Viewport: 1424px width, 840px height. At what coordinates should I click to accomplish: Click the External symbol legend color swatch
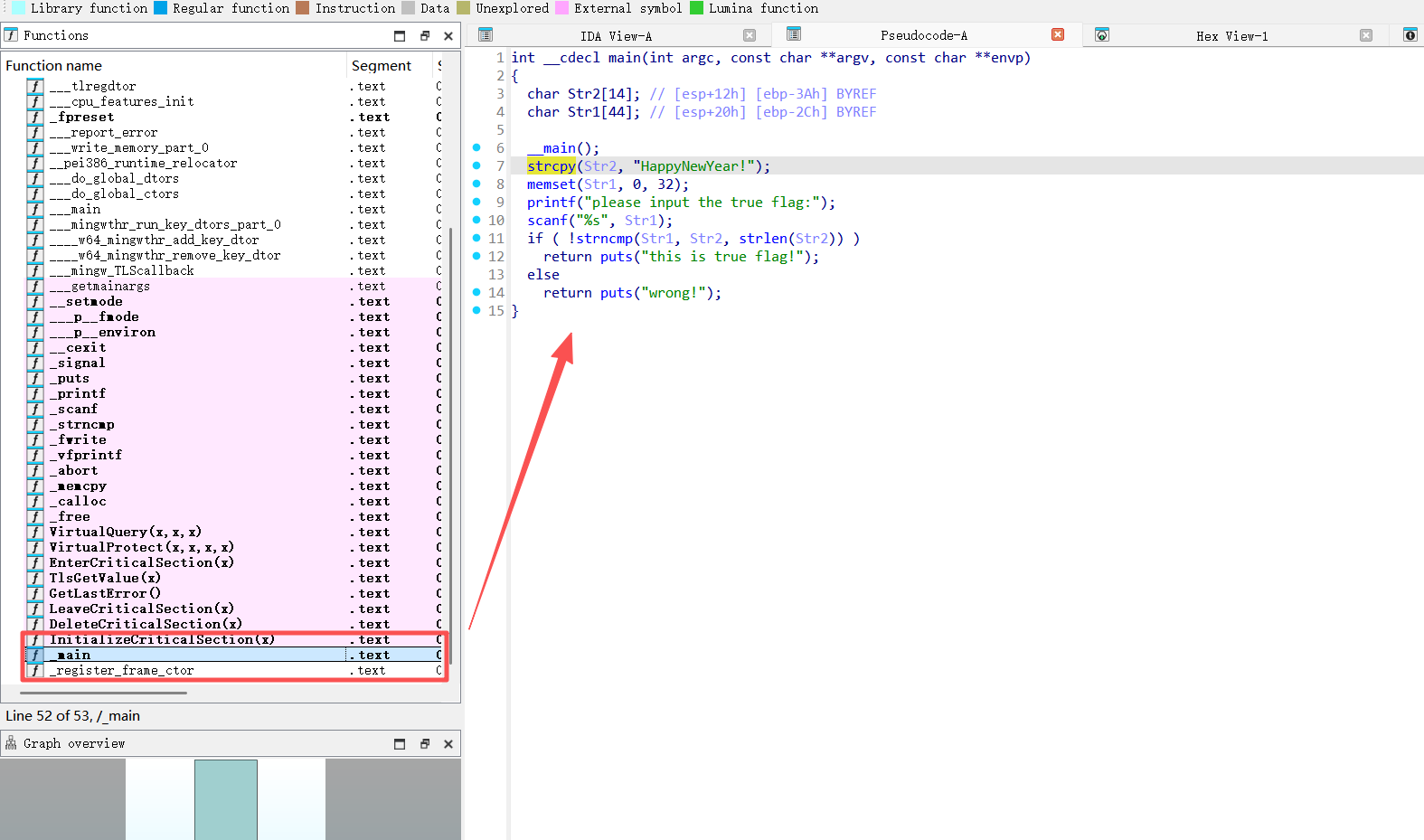[561, 8]
